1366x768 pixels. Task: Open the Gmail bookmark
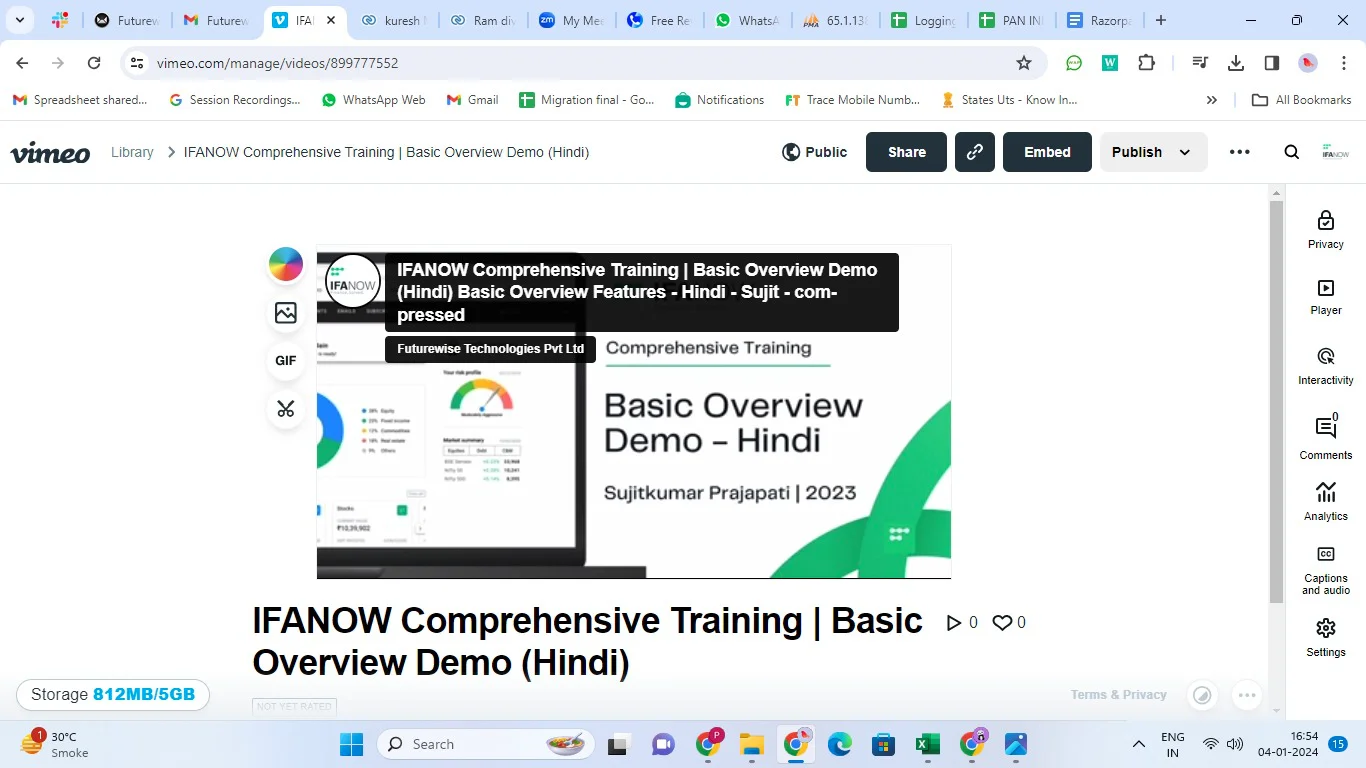click(x=472, y=100)
